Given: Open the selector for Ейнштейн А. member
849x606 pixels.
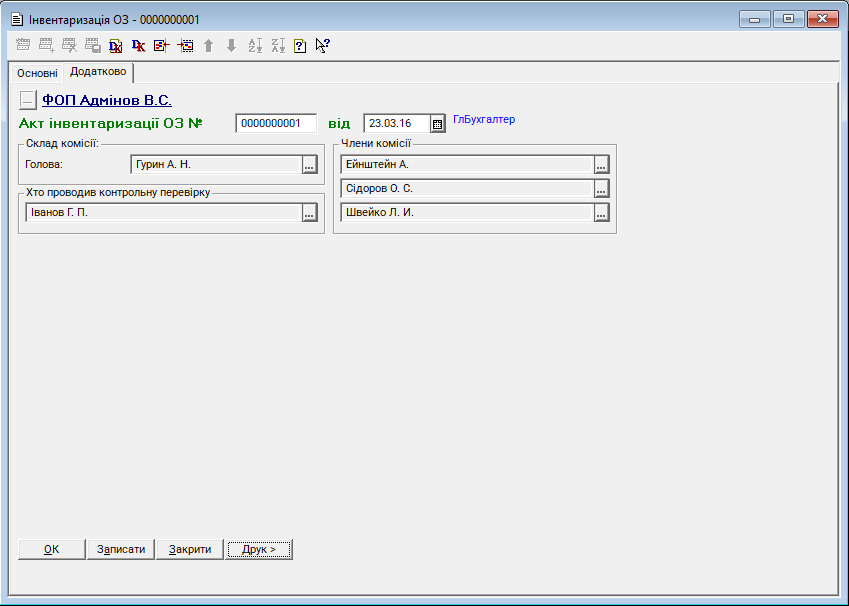Looking at the screenshot, I should (601, 165).
